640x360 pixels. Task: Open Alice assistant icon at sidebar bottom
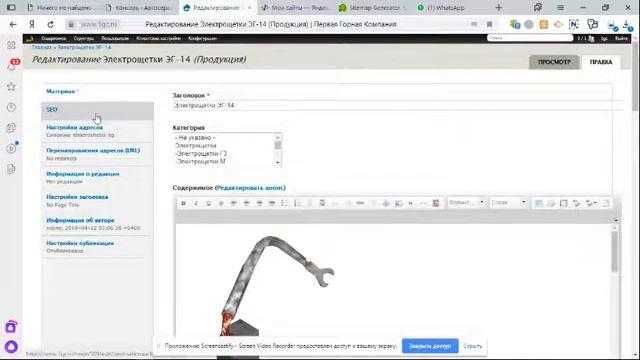pos(11,347)
